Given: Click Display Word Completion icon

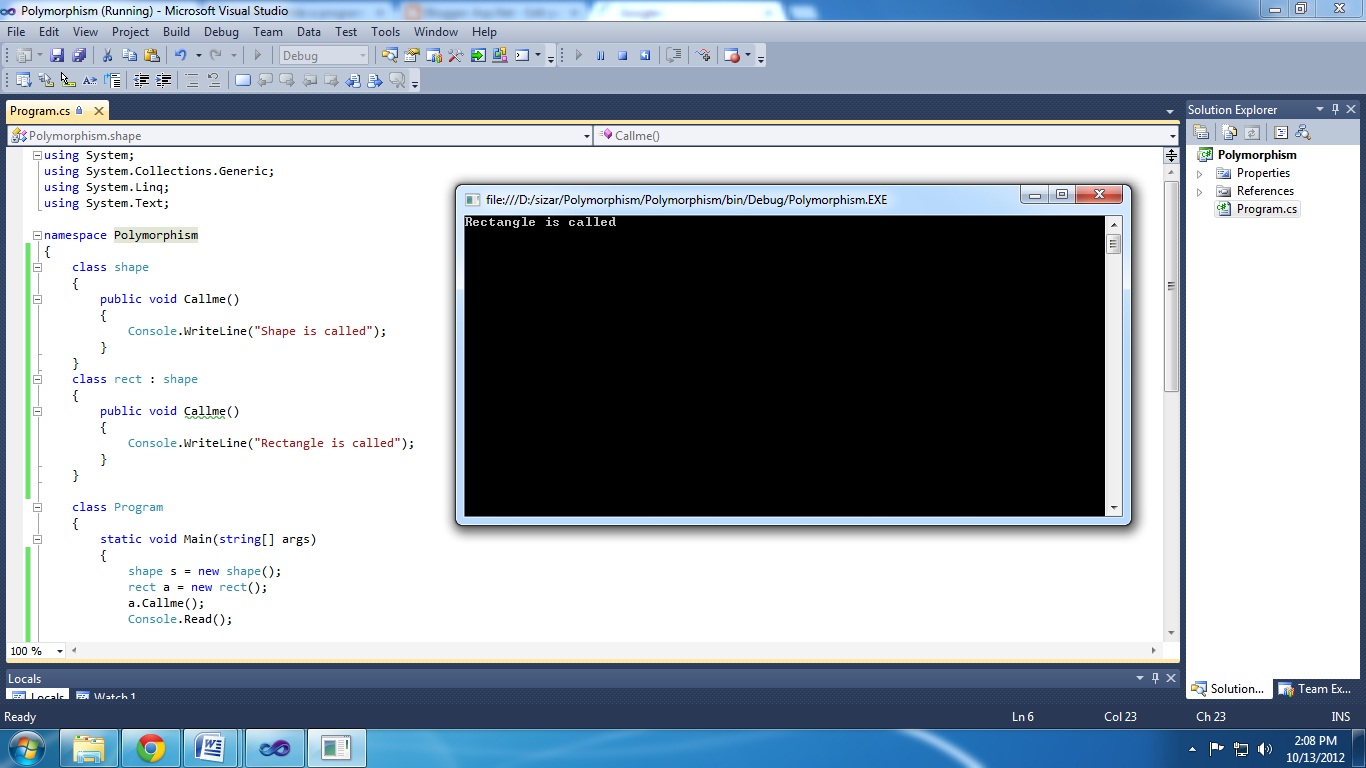Looking at the screenshot, I should (x=90, y=80).
